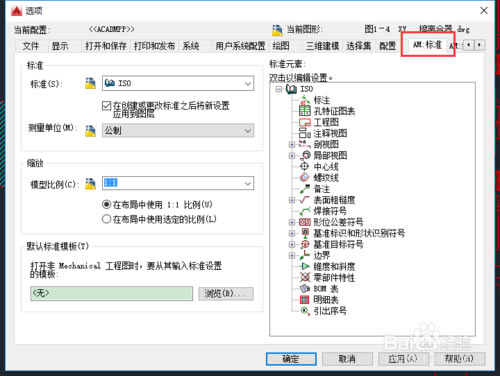Click the 取消 button
Viewport: 500px width, 376px height.
347,359
